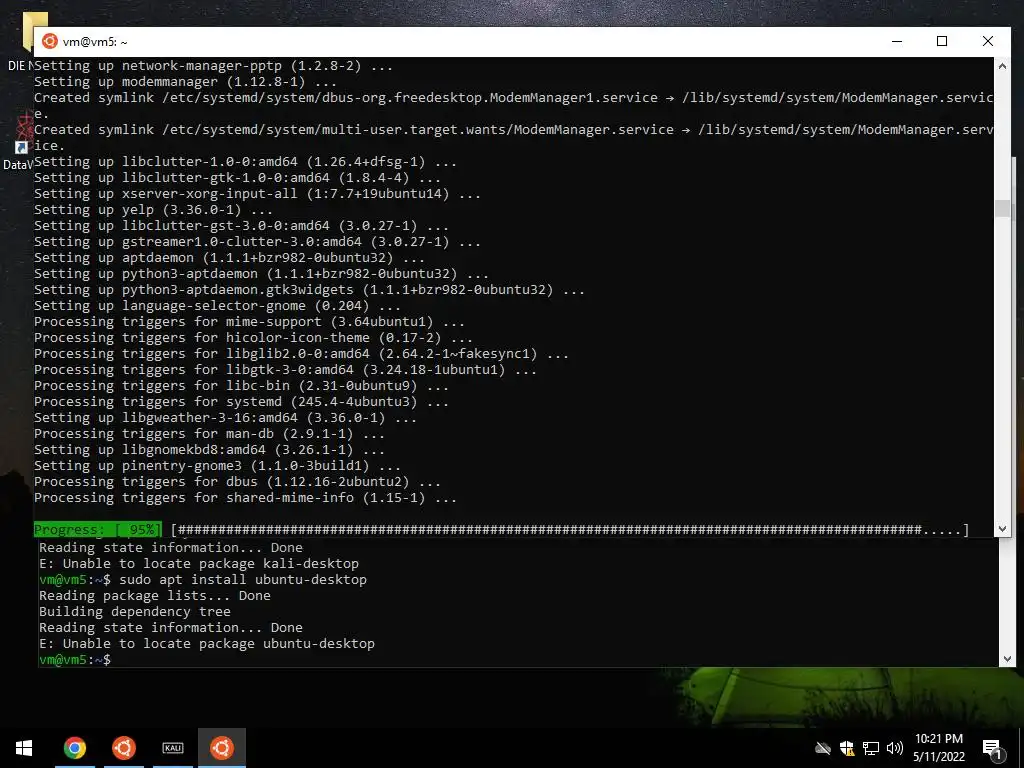
Task: Click the DataV desktop shortcut icon
Action: pyautogui.click(x=22, y=135)
